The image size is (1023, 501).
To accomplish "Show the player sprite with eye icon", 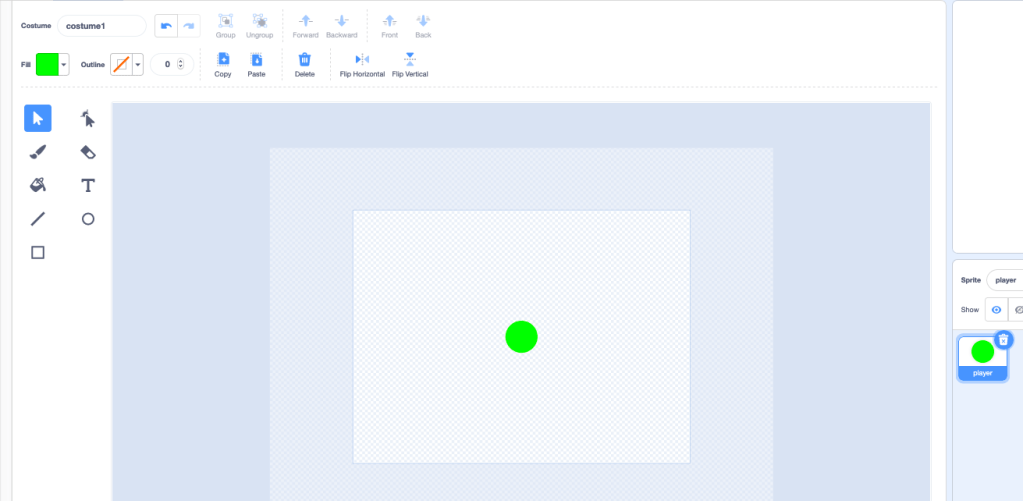I will pos(996,310).
